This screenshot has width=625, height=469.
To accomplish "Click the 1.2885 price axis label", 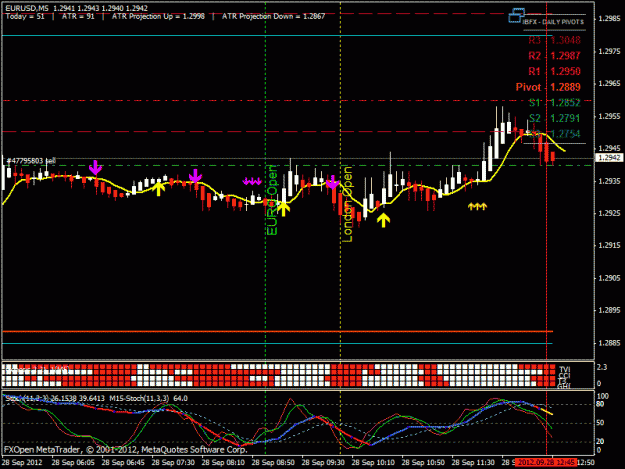I will pyautogui.click(x=609, y=343).
